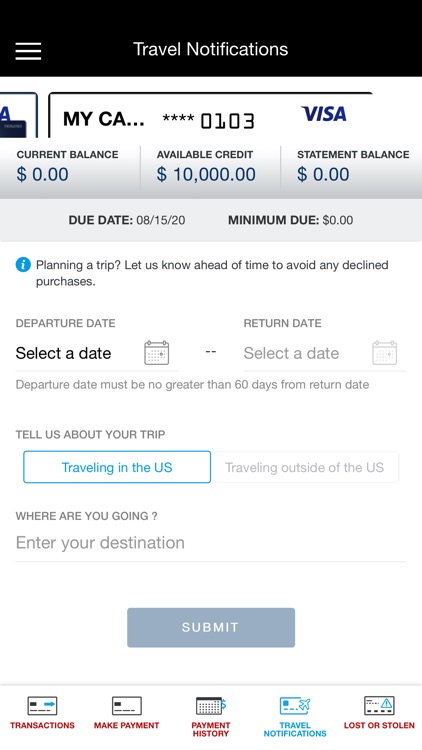Tap the Travel Notifications airplane icon
Image resolution: width=422 pixels, height=750 pixels.
point(295,706)
